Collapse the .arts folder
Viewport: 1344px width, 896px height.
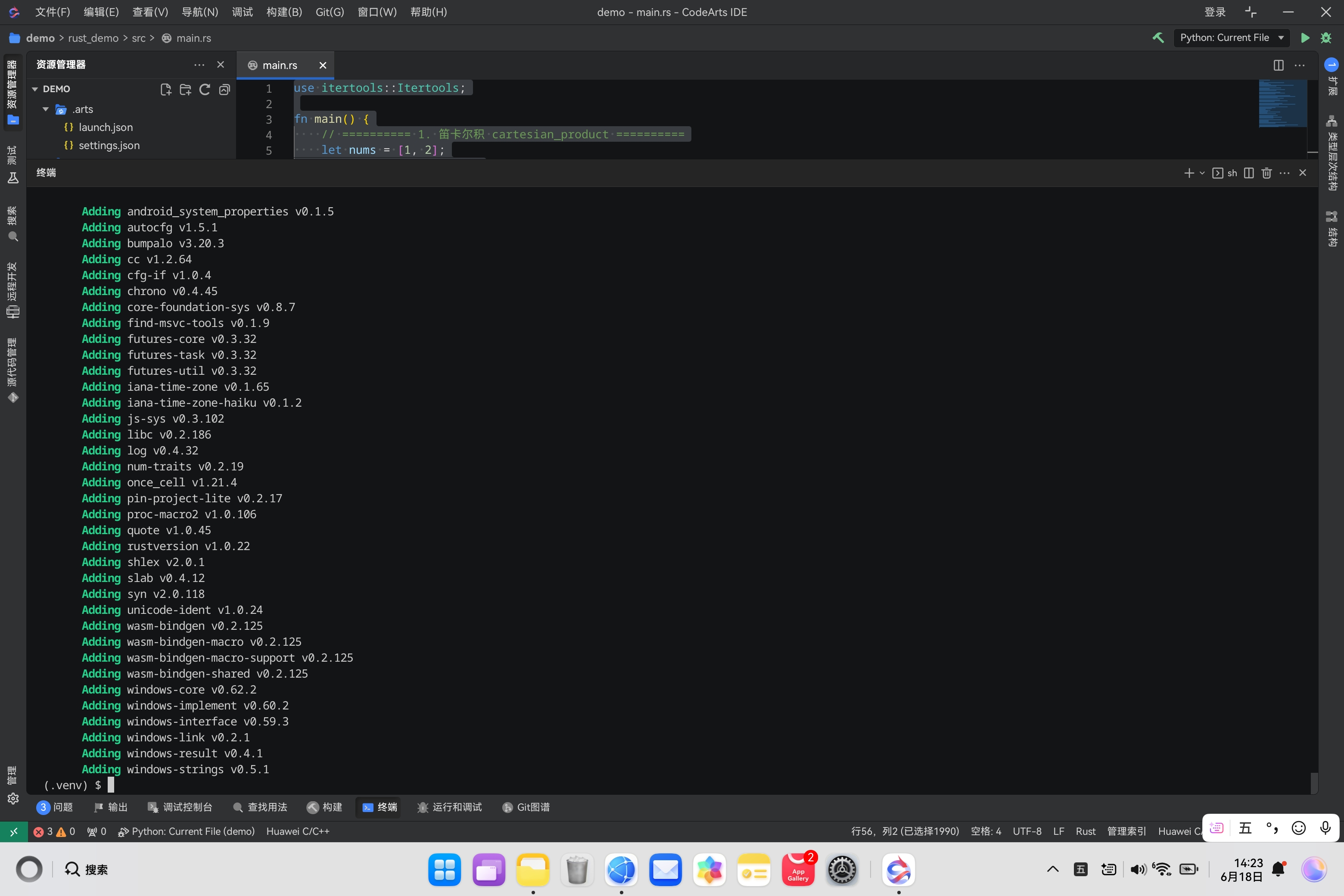[x=46, y=109]
